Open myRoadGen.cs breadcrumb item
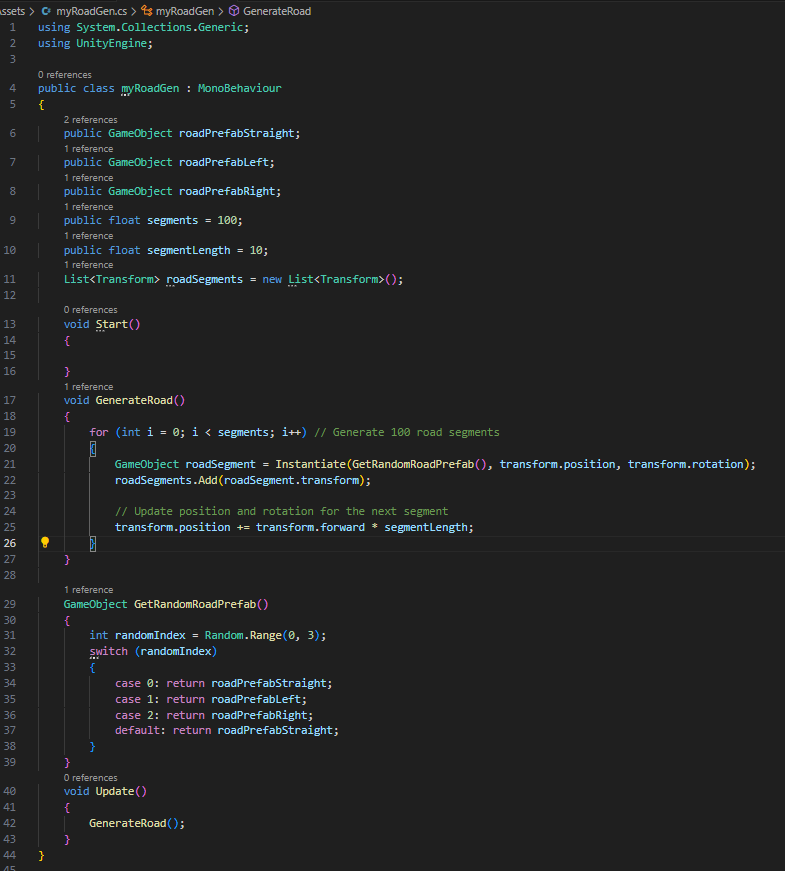This screenshot has height=871, width=785. [x=92, y=11]
